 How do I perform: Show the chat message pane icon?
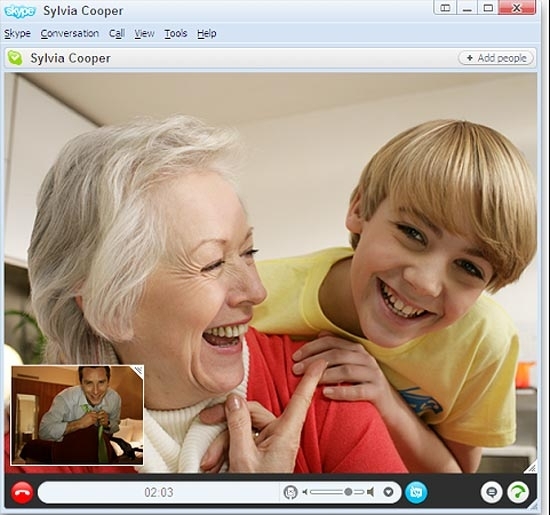click(491, 493)
